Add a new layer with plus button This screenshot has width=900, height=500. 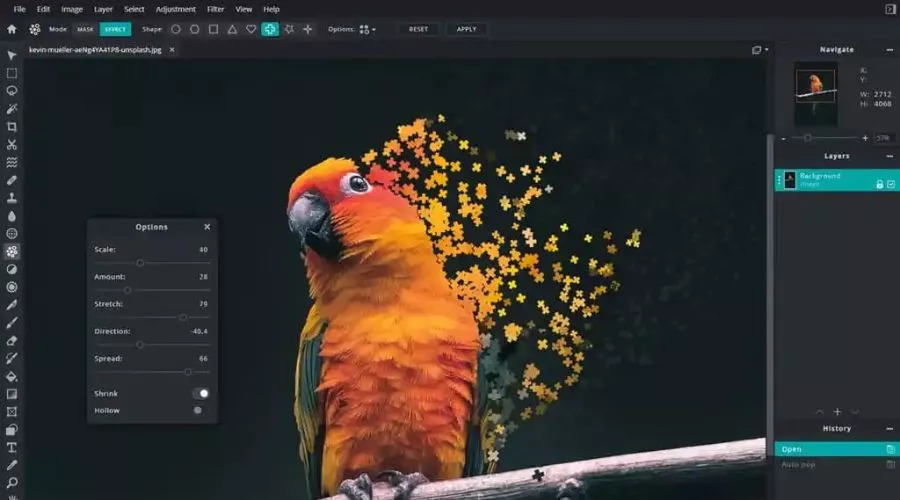tap(837, 412)
